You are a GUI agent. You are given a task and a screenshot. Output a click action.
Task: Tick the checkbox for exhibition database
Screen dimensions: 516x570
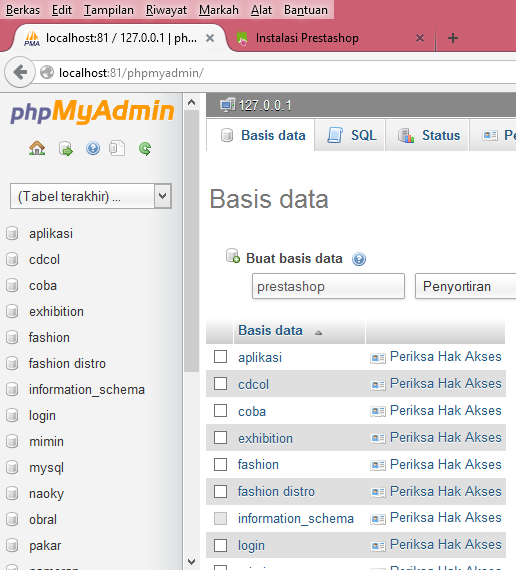(220, 437)
